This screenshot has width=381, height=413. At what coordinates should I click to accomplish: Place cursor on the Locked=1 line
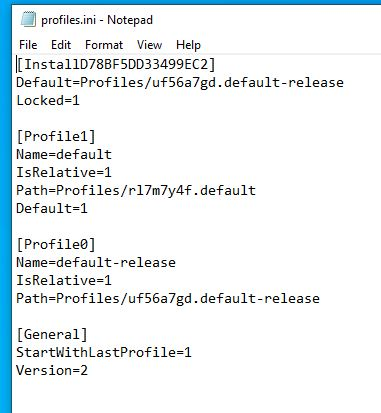(x=48, y=100)
